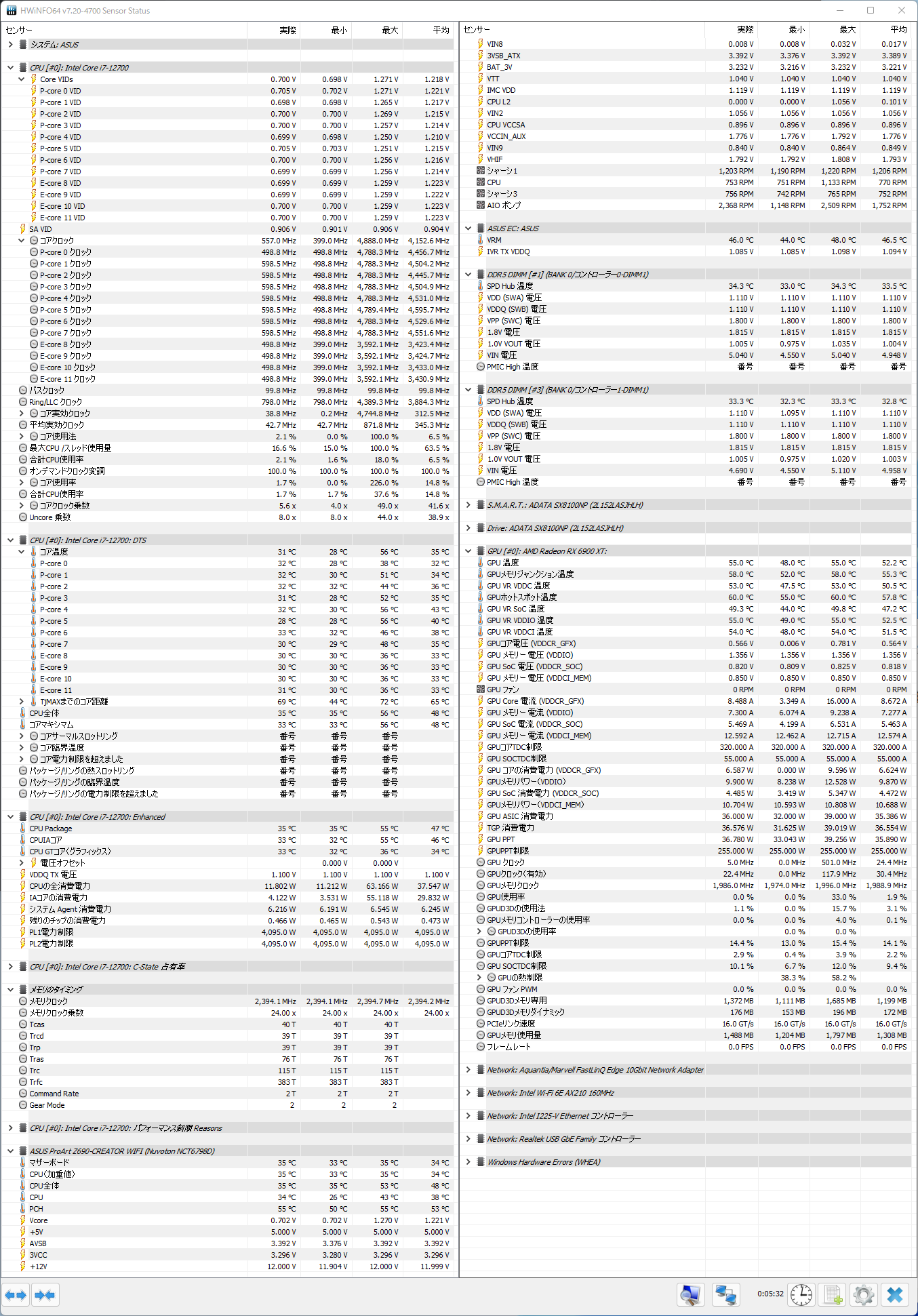Collapse the Core VIDs tree node
This screenshot has width=918, height=1316.
coord(21,79)
